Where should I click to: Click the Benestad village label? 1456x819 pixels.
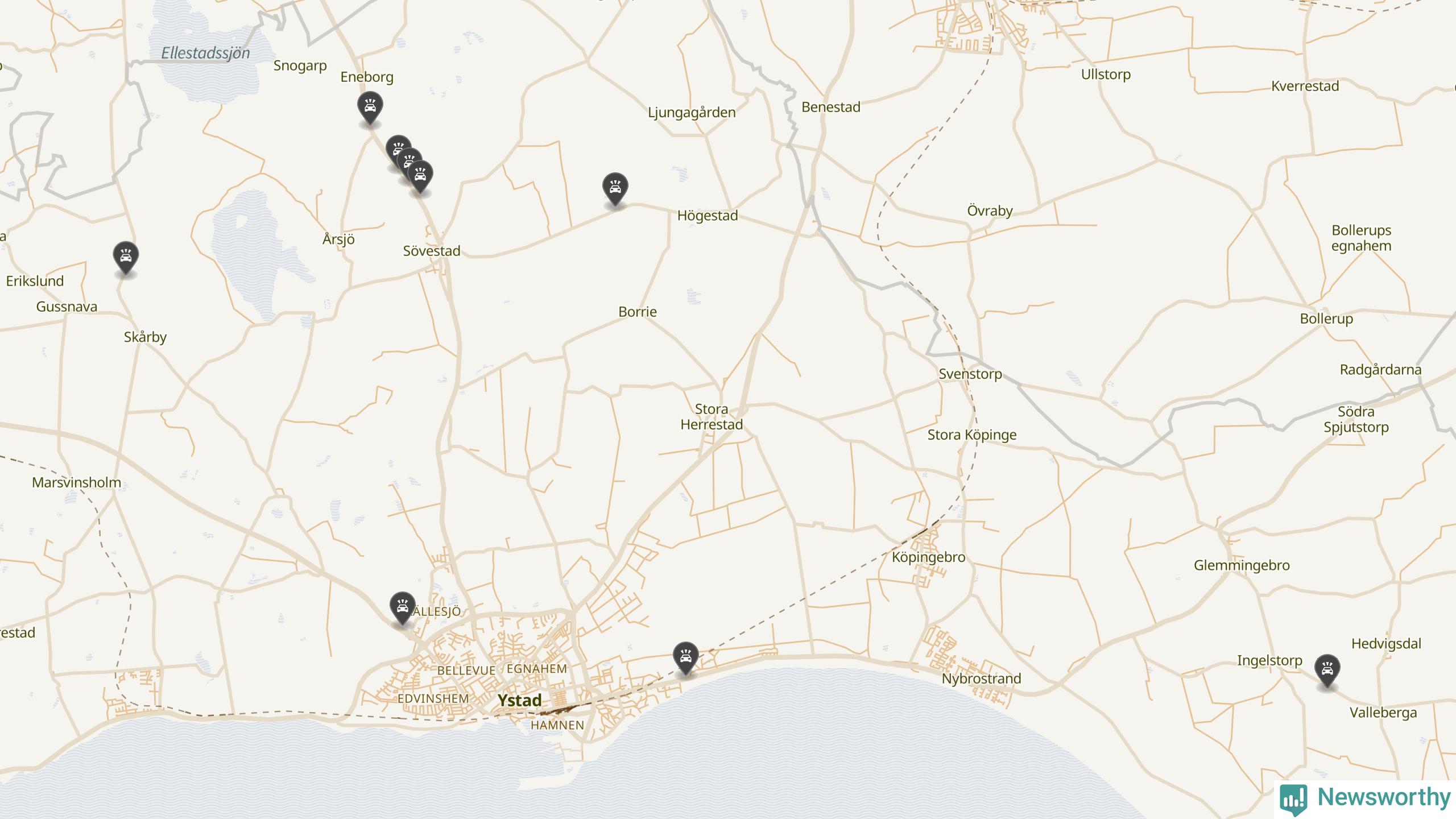(830, 107)
